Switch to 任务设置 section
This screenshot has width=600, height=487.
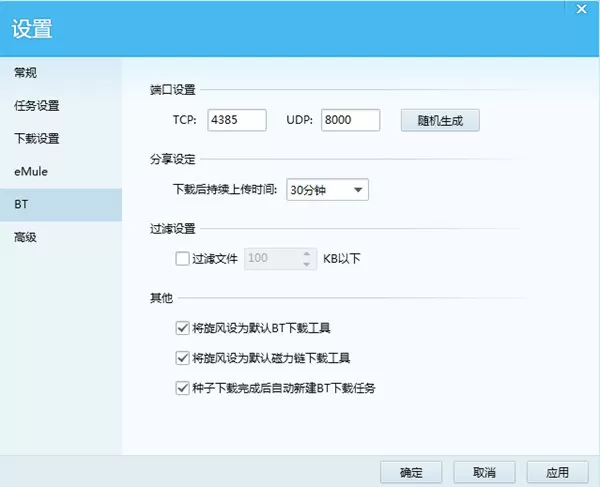[61, 106]
